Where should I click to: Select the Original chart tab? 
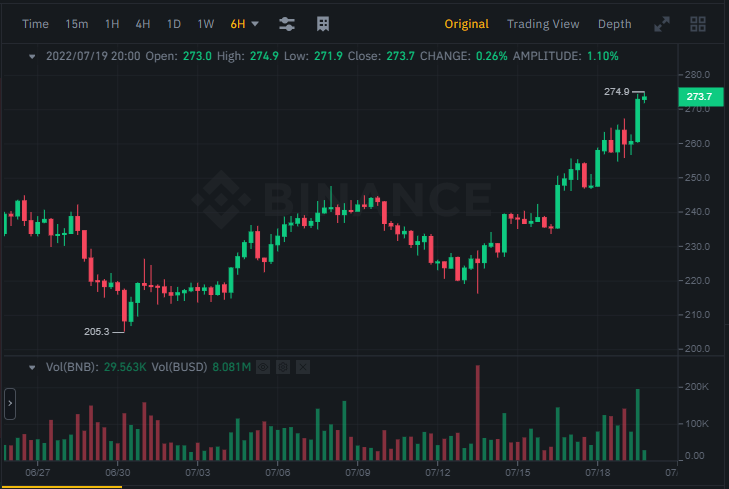click(x=466, y=24)
